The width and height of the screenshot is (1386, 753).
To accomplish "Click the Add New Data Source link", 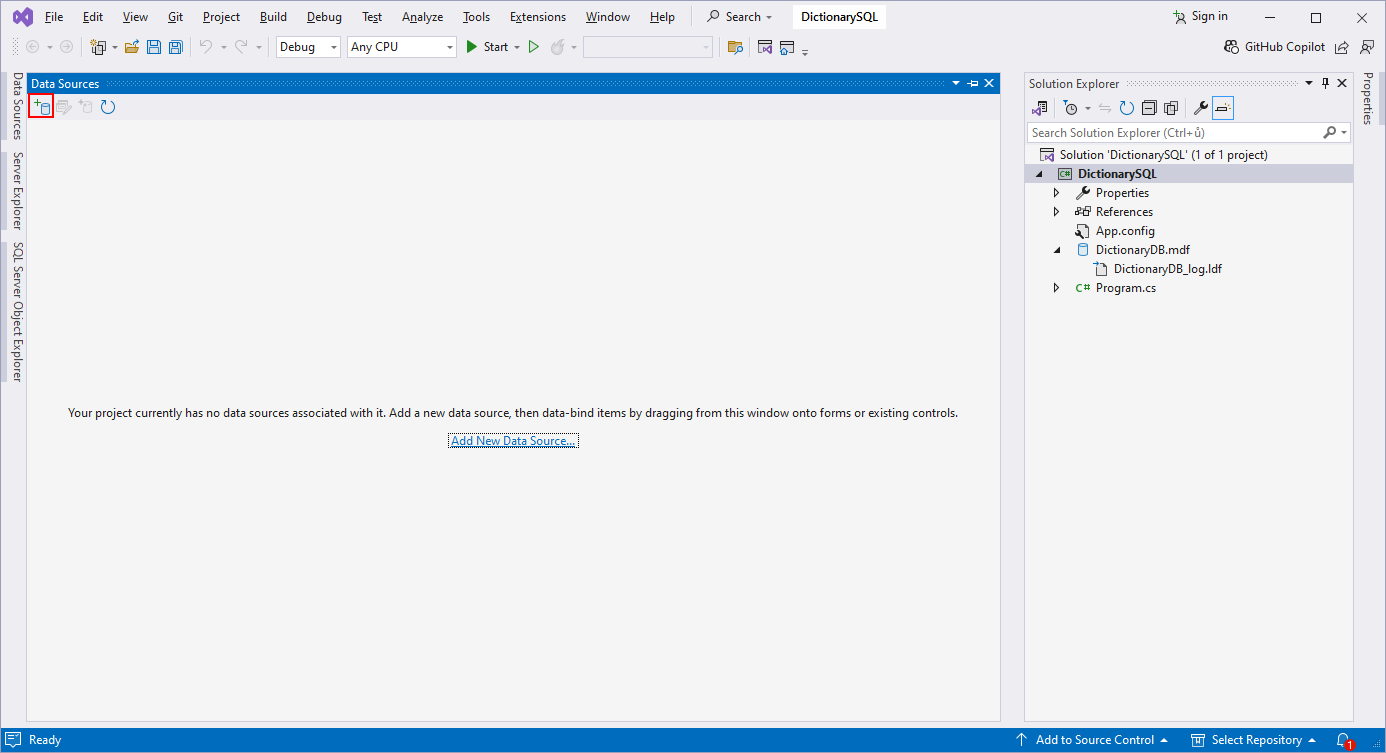I will tap(513, 441).
